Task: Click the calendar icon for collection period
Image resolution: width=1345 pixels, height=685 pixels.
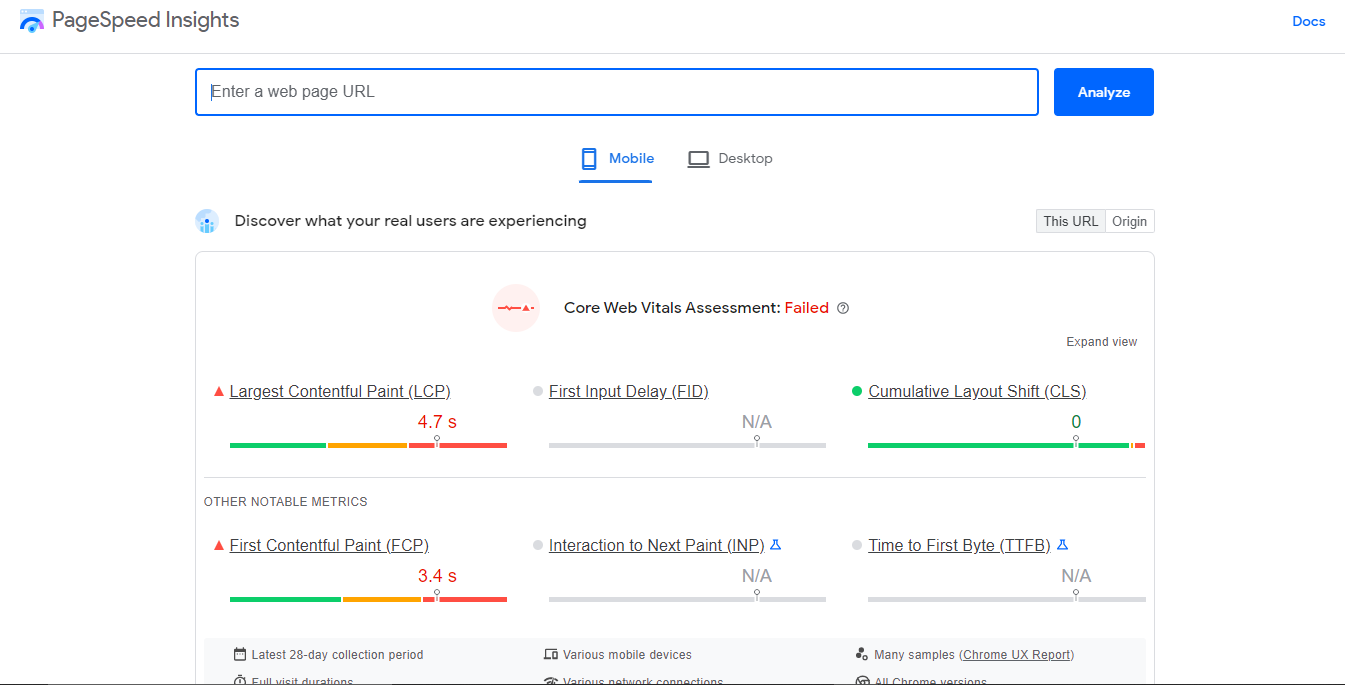Action: (240, 655)
